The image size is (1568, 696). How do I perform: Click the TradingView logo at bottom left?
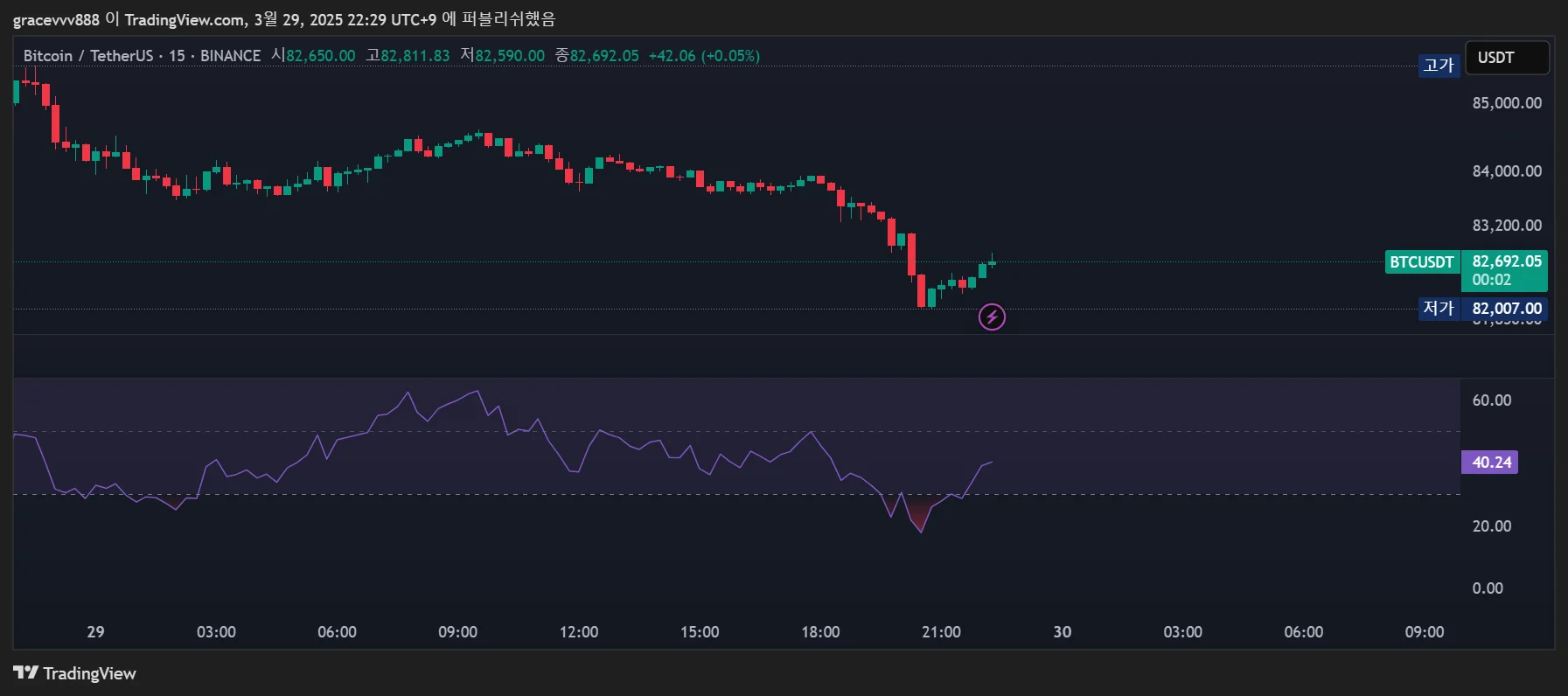click(74, 673)
